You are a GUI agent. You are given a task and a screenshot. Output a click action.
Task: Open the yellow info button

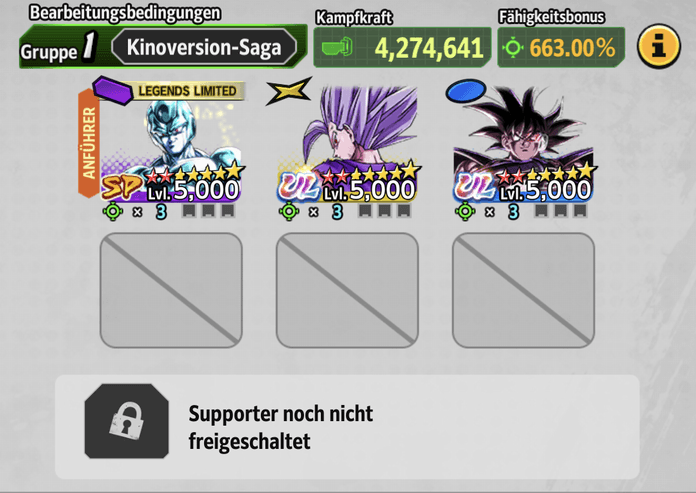tap(659, 46)
